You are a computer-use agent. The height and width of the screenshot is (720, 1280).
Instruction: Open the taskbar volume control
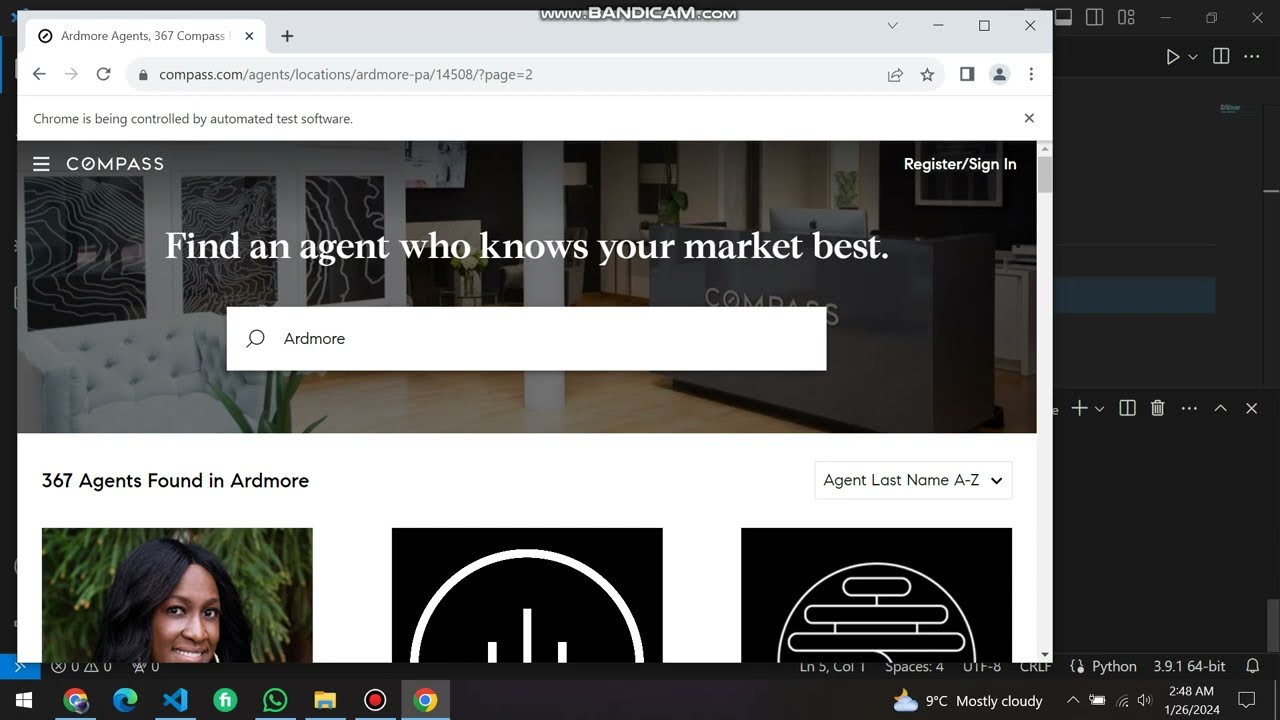pos(1145,700)
